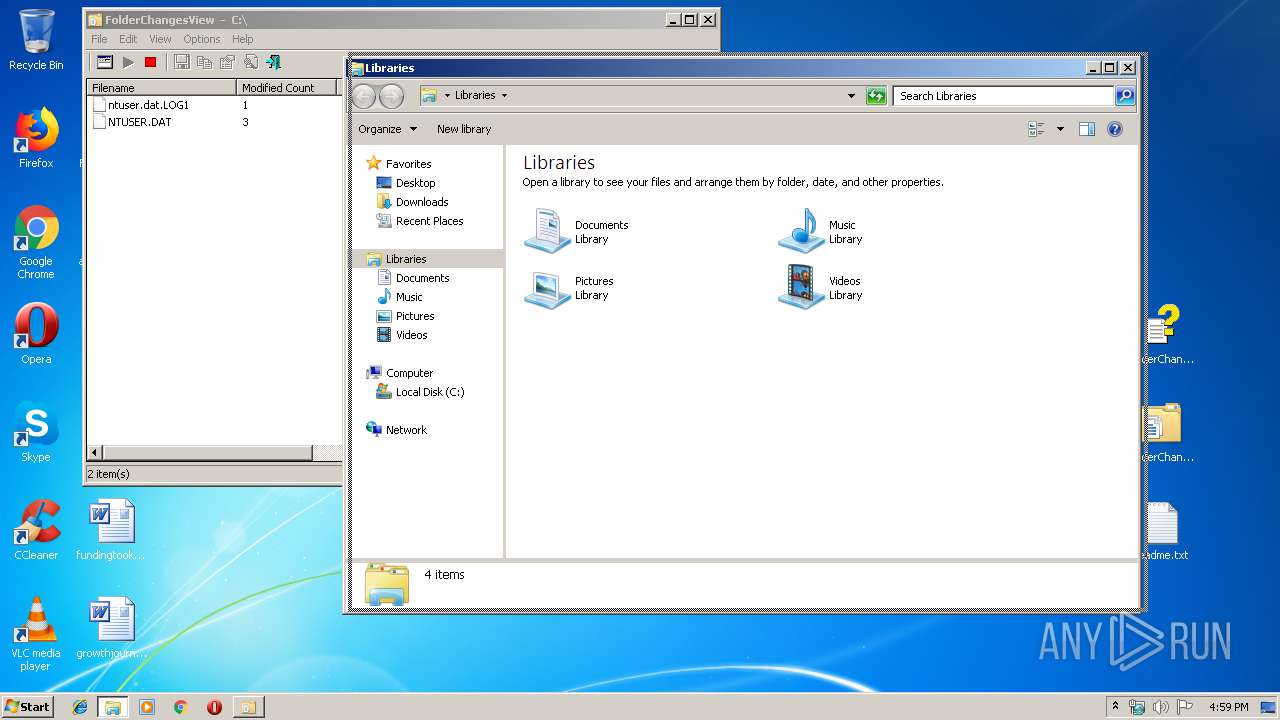
Task: Click the Recycle Bin desktop icon
Action: (x=36, y=40)
